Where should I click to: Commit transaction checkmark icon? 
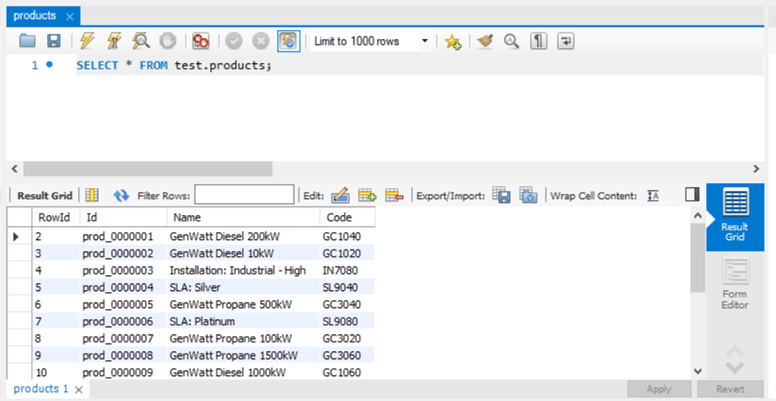[x=234, y=41]
